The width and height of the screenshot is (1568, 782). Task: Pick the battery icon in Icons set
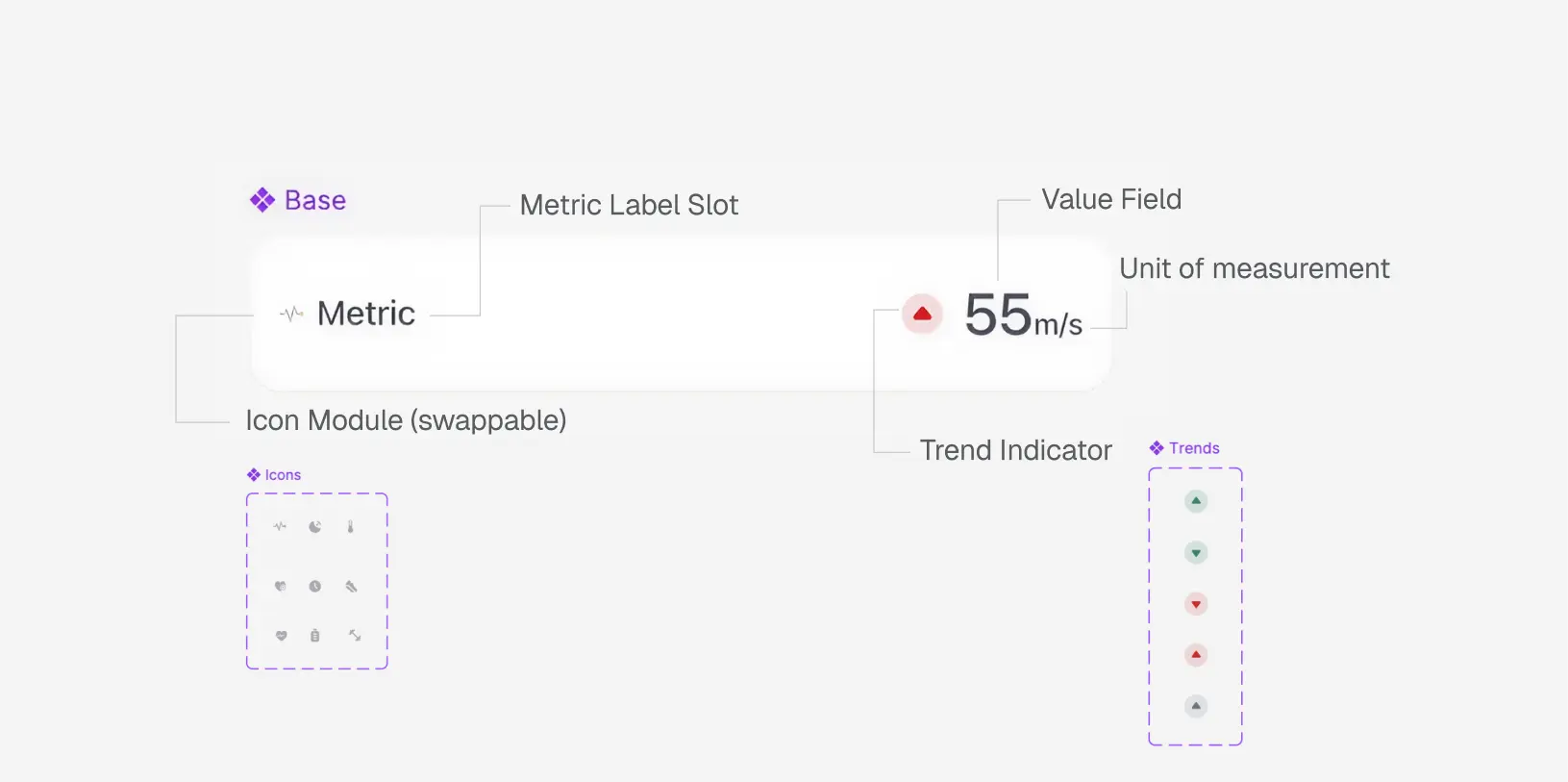click(315, 636)
